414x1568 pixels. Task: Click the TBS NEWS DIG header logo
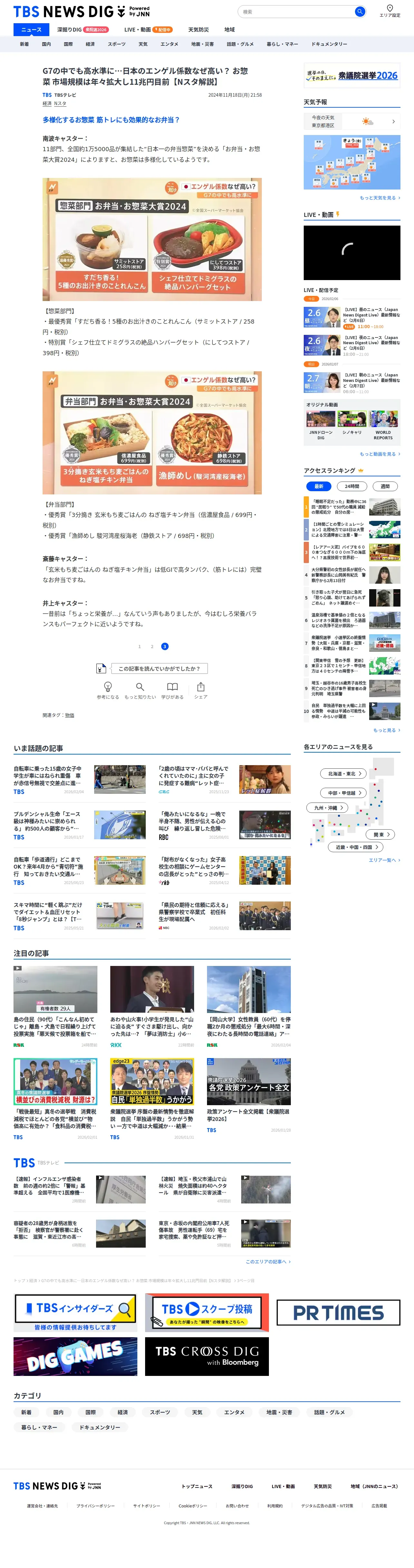click(82, 12)
